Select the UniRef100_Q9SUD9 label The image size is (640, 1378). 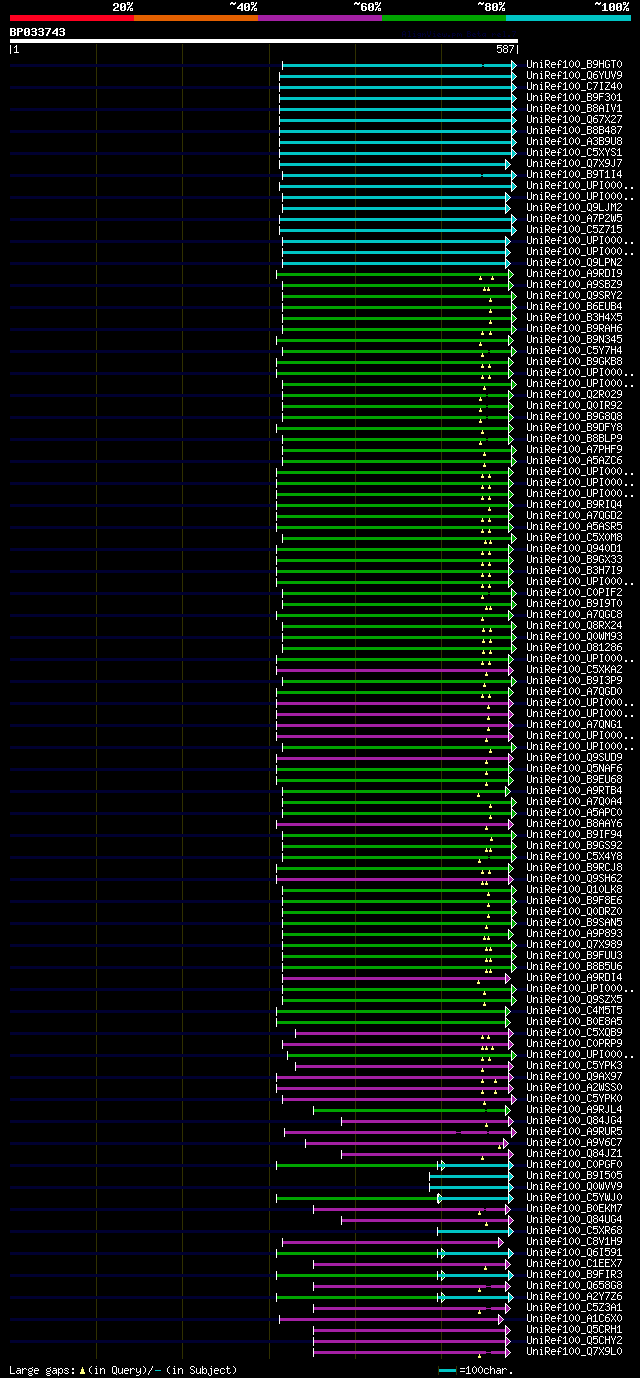573,757
